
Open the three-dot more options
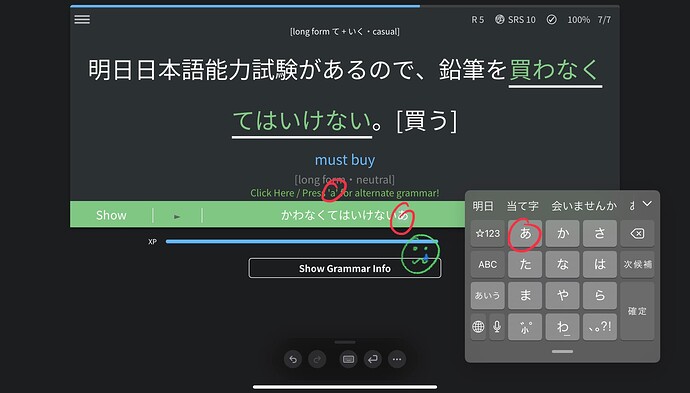point(397,359)
